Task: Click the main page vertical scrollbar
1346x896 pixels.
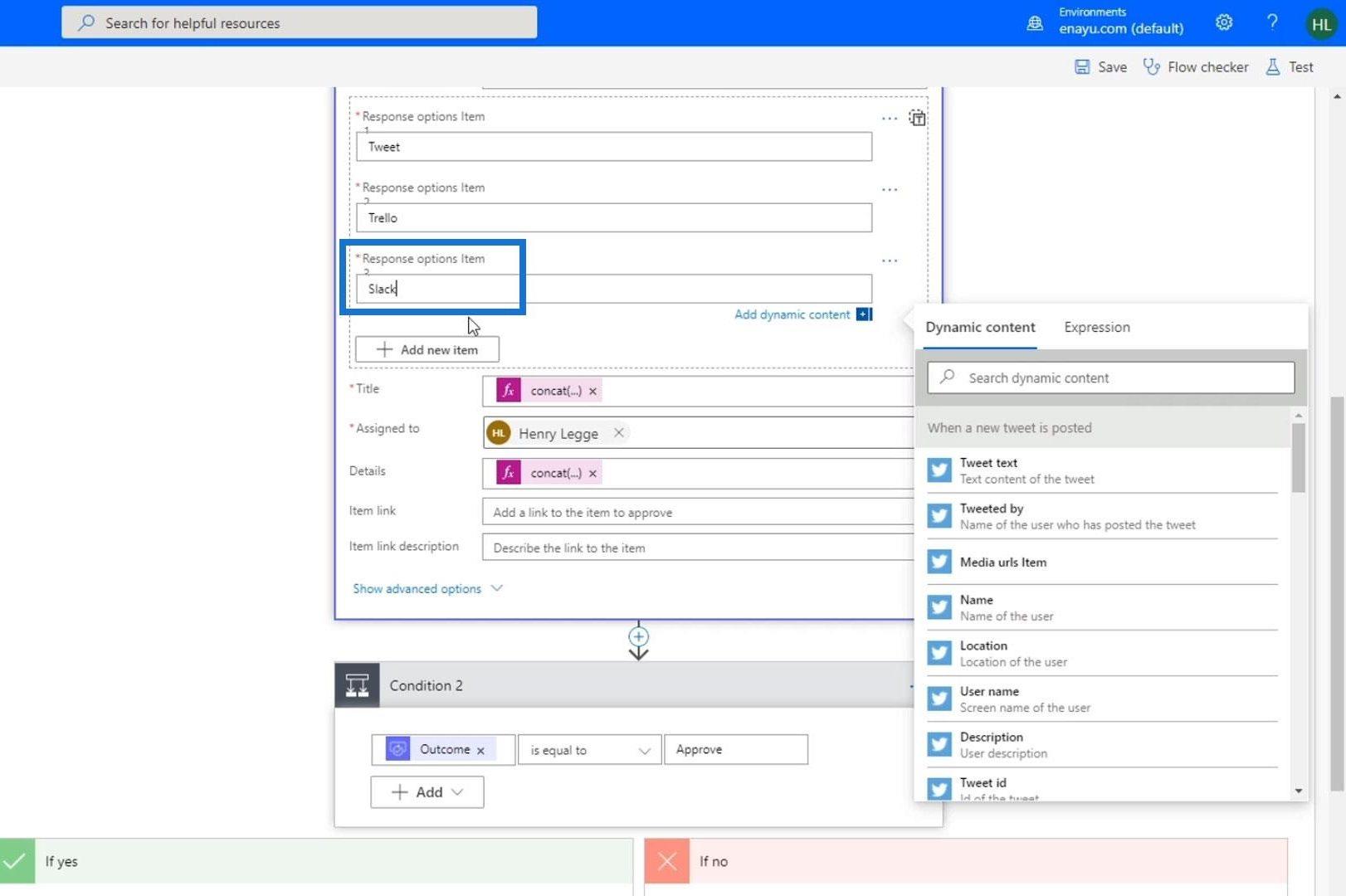Action: tap(1336, 593)
